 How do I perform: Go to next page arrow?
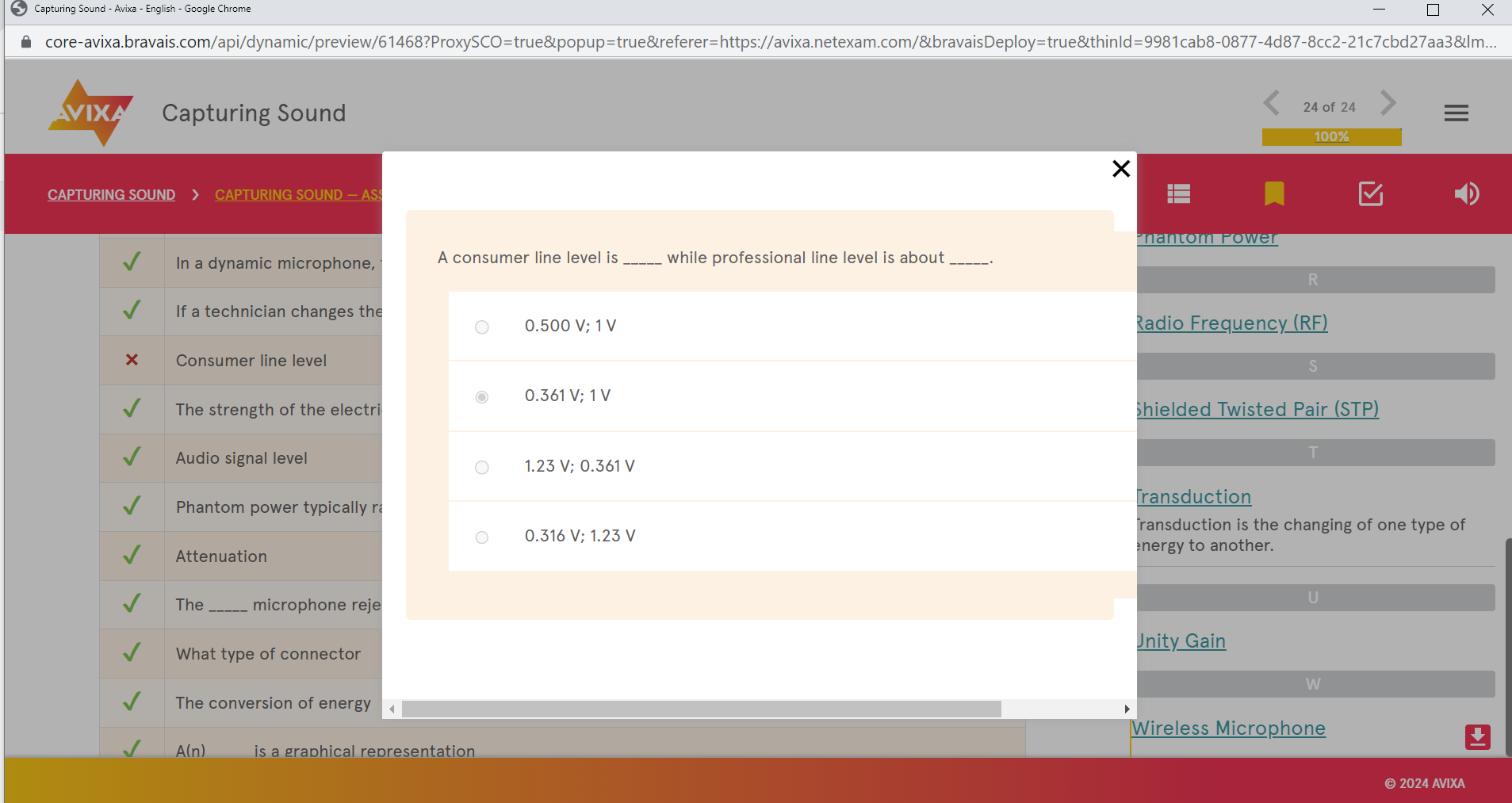[x=1388, y=104]
